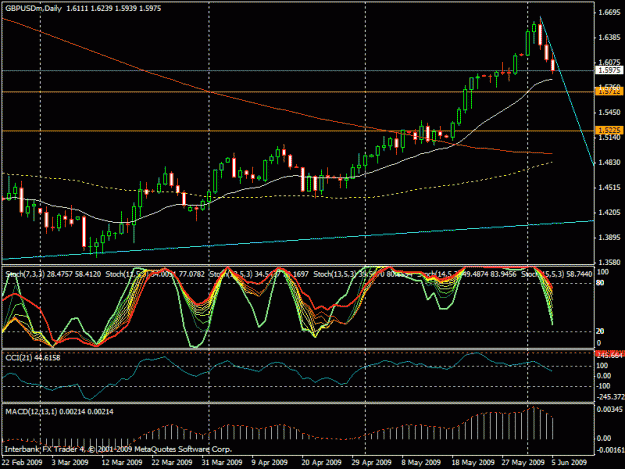This screenshot has height=469, width=625.
Task: Click the orange 1.5225 price level tag
Action: pos(609,130)
